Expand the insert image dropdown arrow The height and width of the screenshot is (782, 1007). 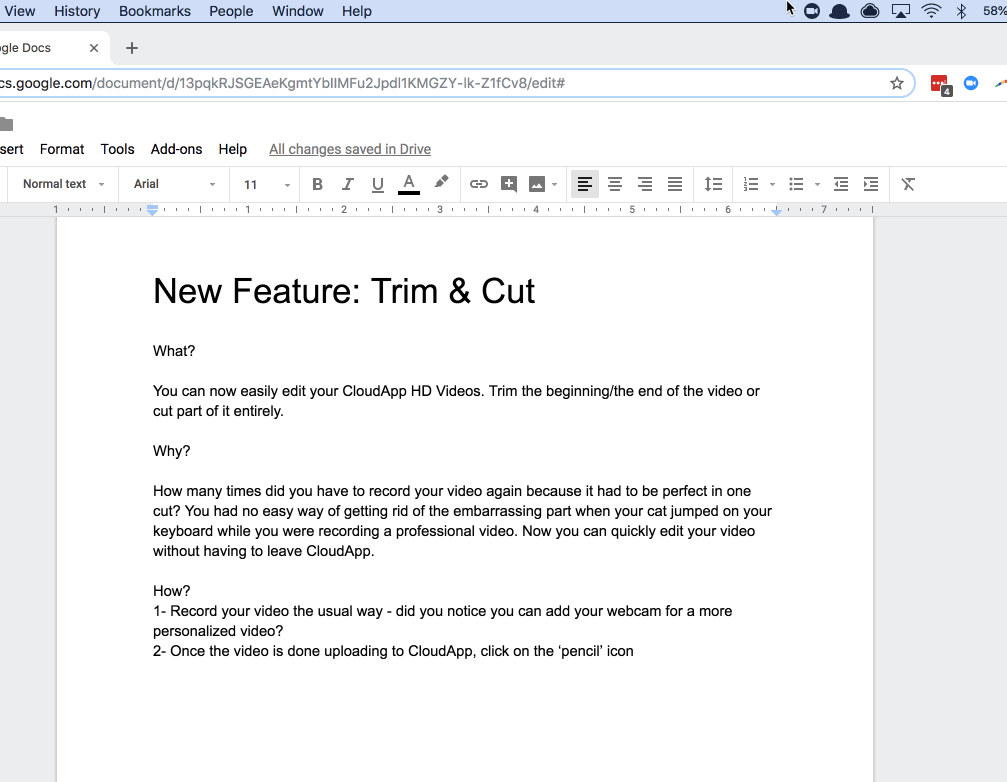[554, 185]
